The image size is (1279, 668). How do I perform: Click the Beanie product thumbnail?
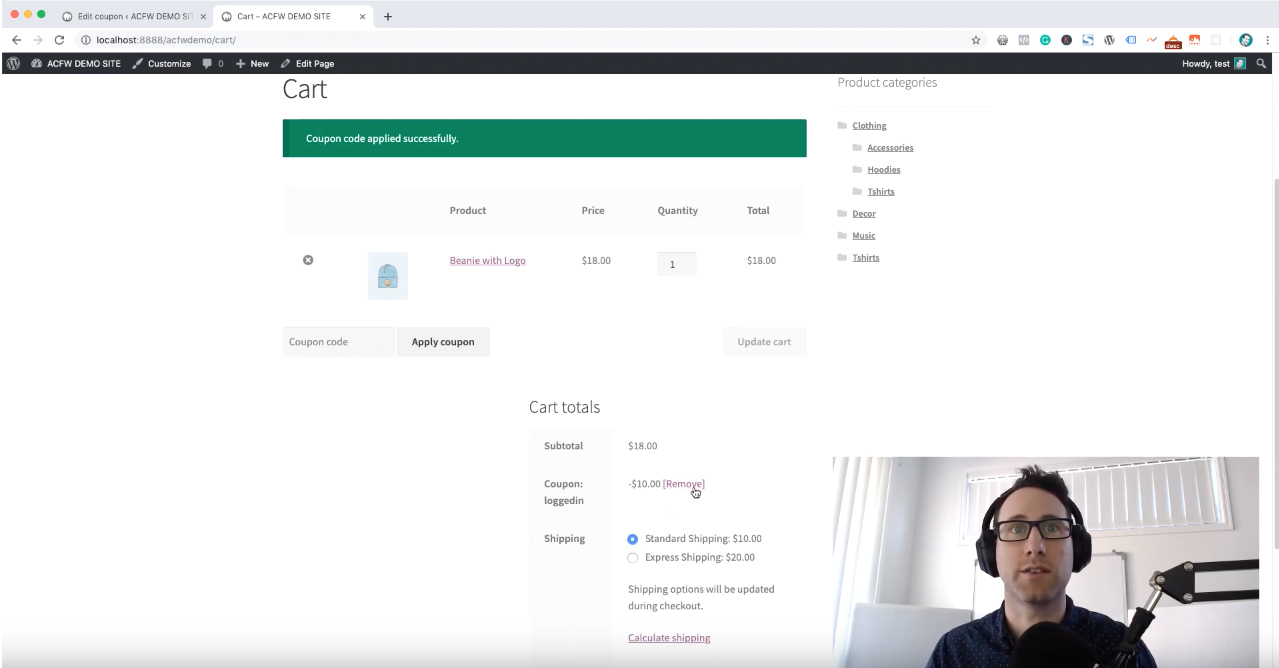tap(388, 276)
